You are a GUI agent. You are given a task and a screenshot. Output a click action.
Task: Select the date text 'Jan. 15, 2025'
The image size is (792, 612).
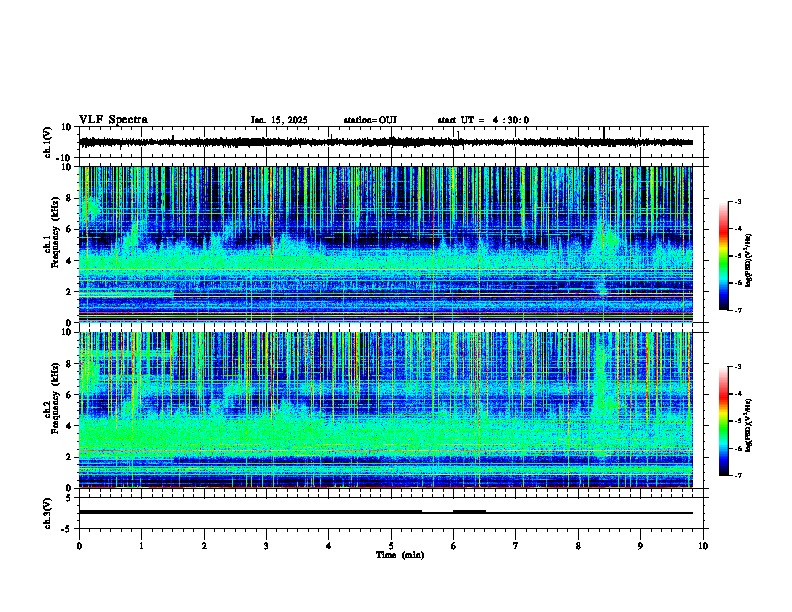[x=279, y=120]
